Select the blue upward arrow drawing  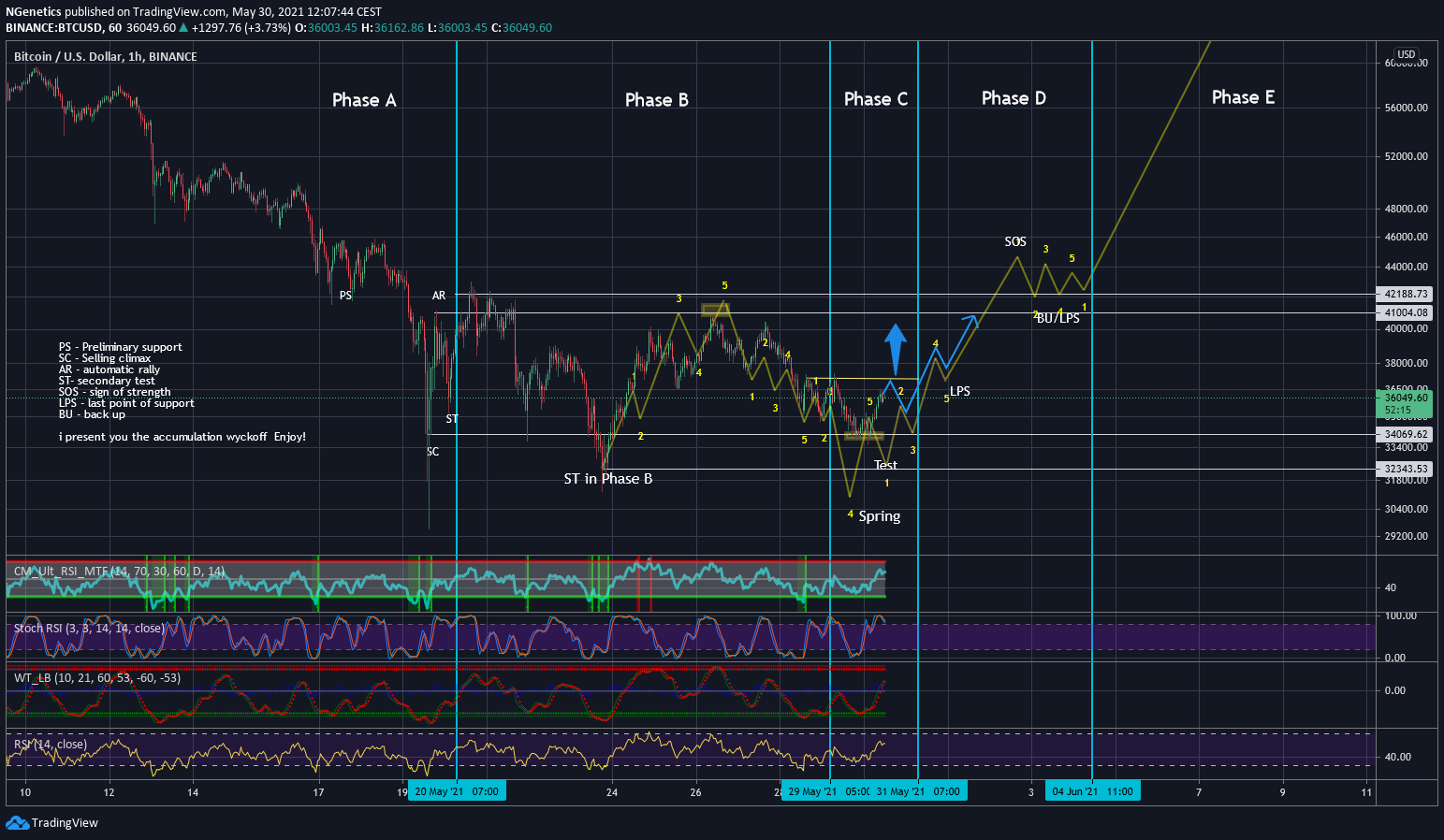click(896, 349)
